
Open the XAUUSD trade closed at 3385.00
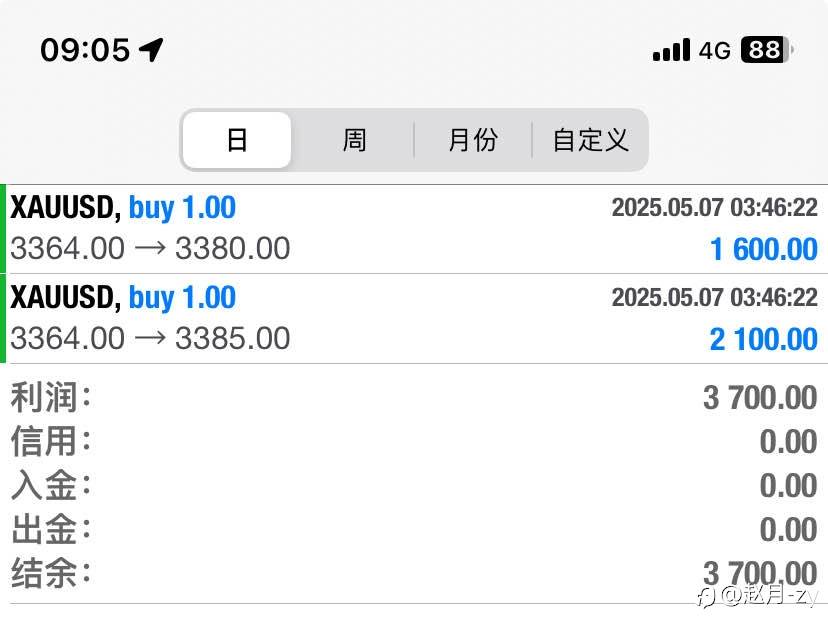pos(414,319)
